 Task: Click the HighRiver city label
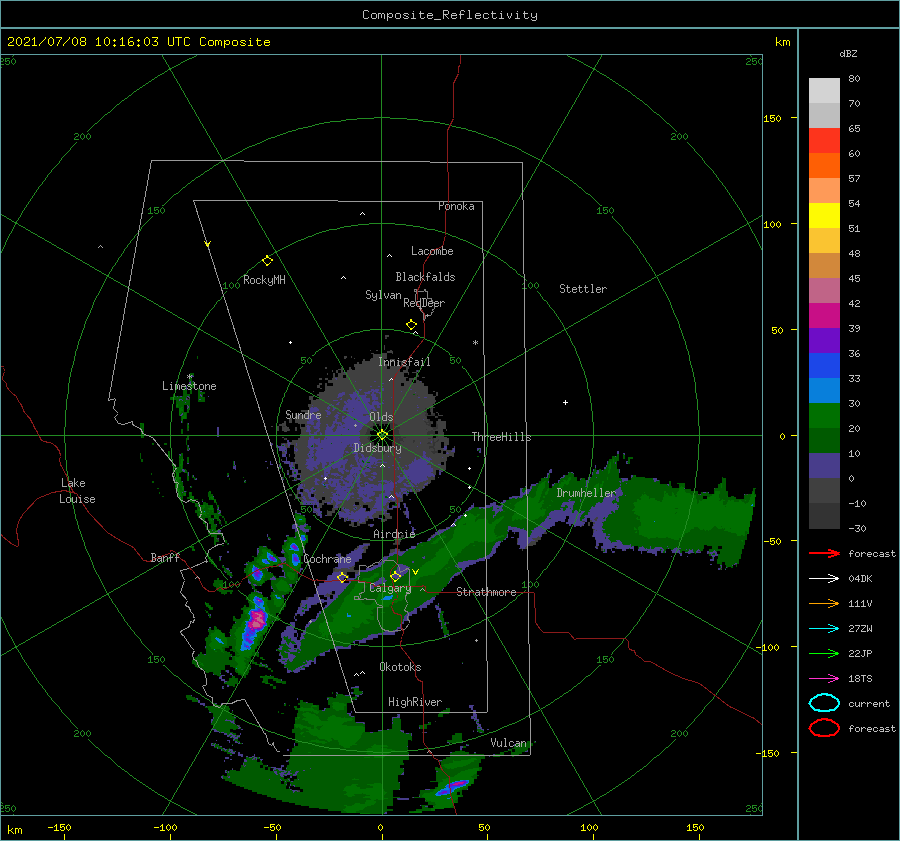tap(414, 702)
